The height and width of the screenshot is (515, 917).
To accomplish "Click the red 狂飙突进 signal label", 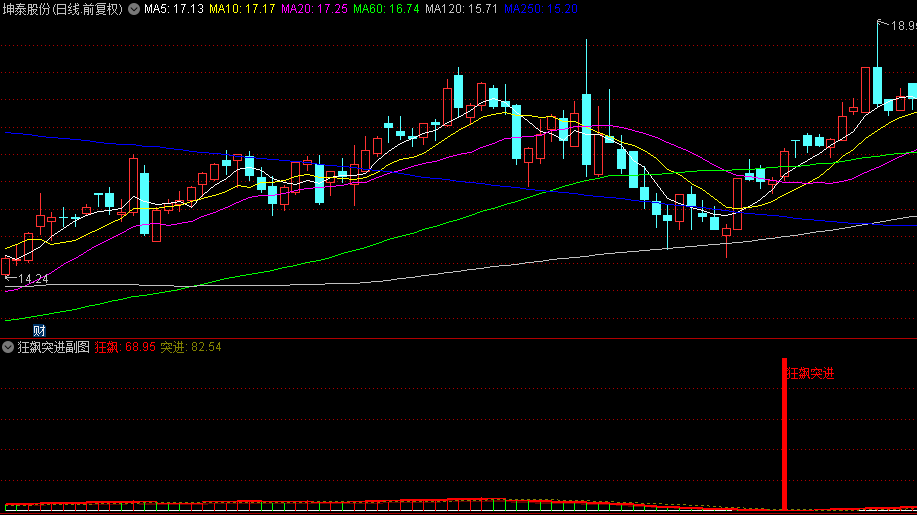I will tap(811, 373).
